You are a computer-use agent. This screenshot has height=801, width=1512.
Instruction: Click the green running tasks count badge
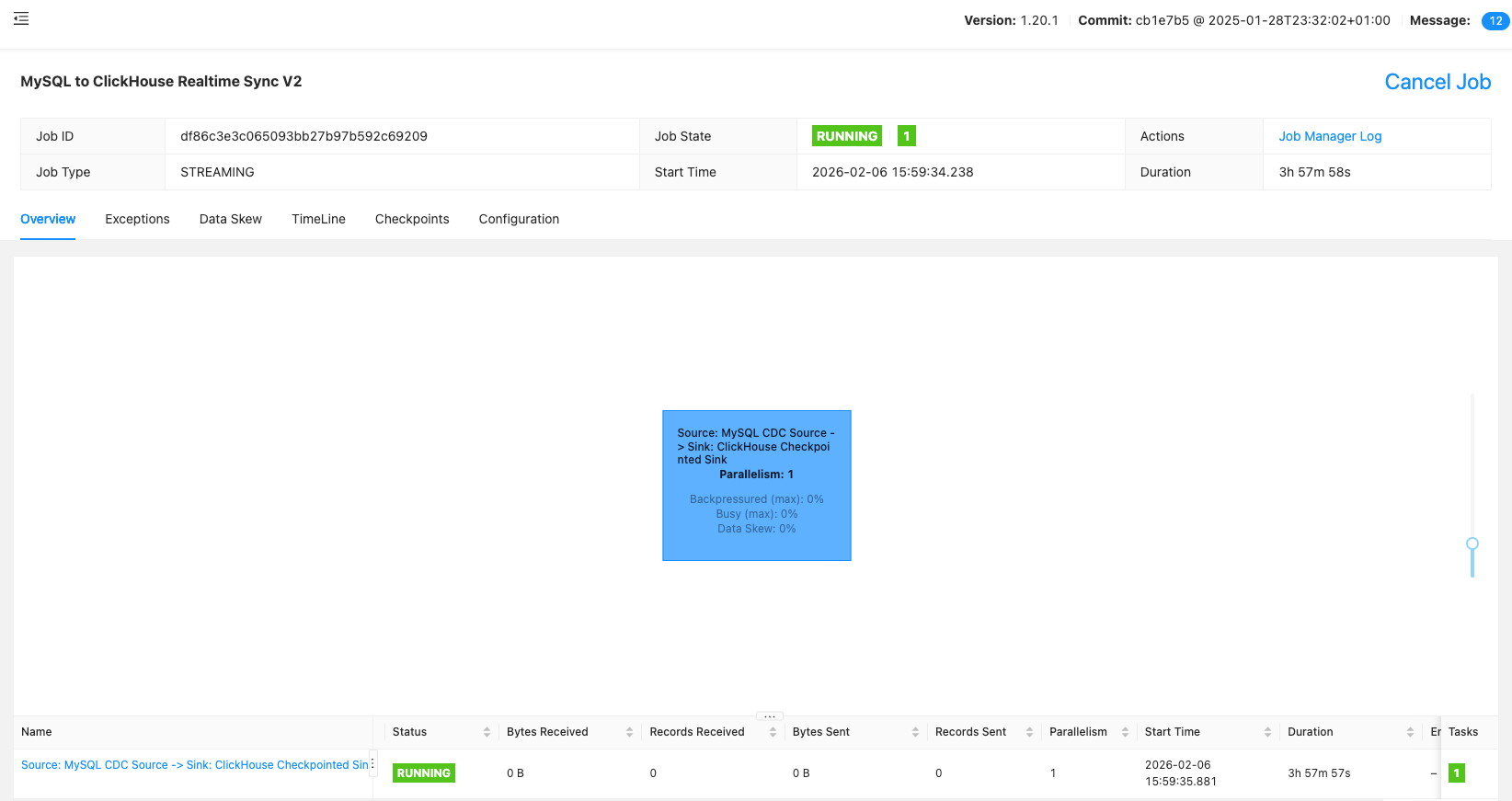pos(906,136)
